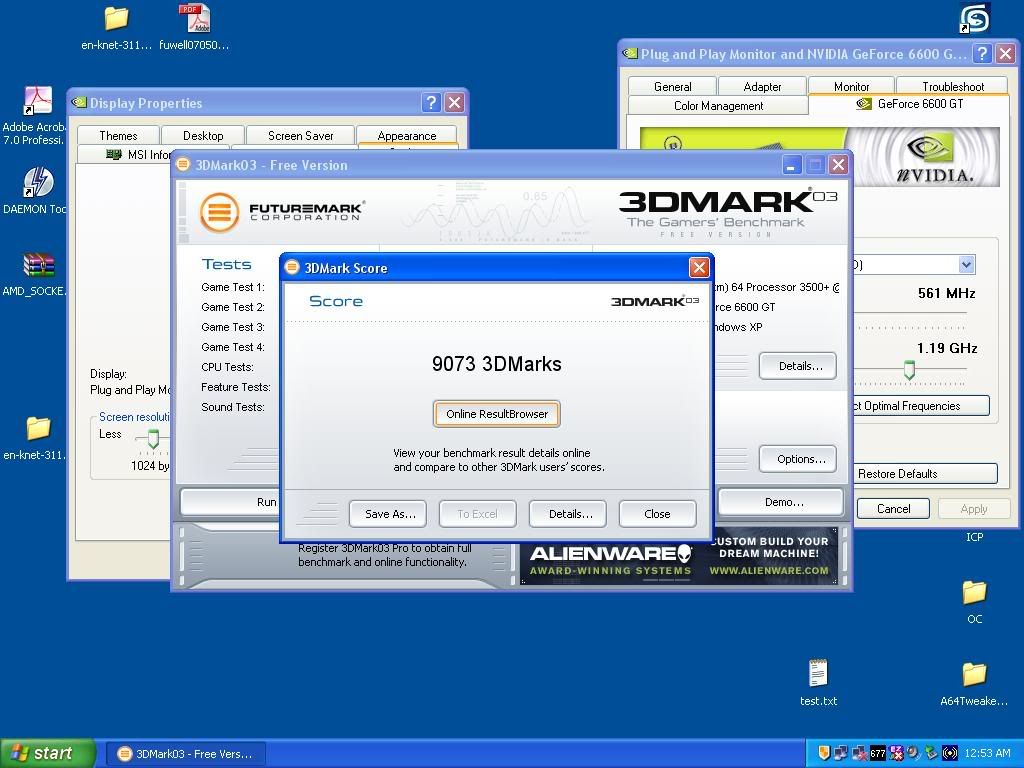Click network connection tray icon
The image size is (1024, 768).
pyautogui.click(x=842, y=753)
